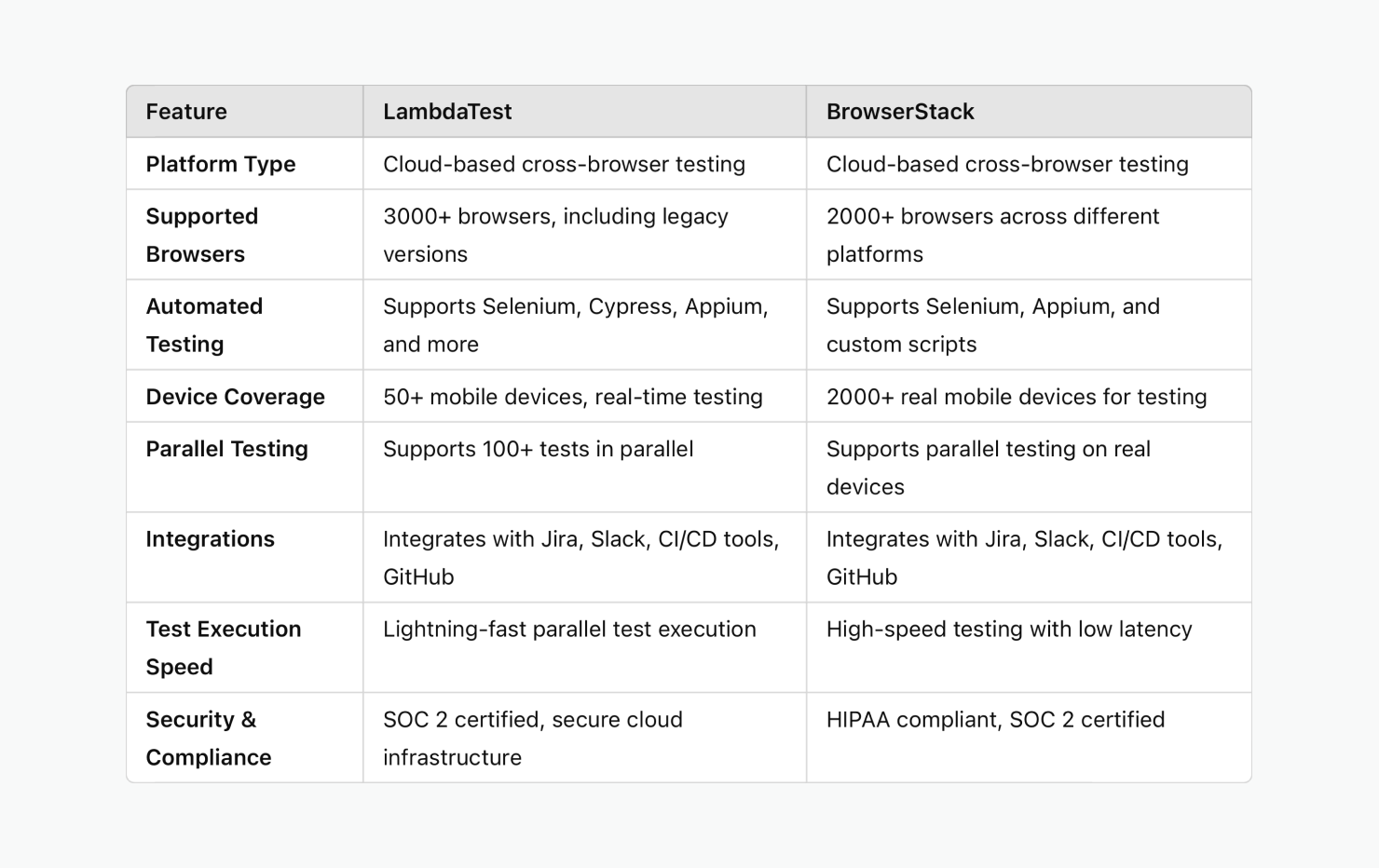Click the LambdaTest column header
The height and width of the screenshot is (868, 1379).
[447, 112]
